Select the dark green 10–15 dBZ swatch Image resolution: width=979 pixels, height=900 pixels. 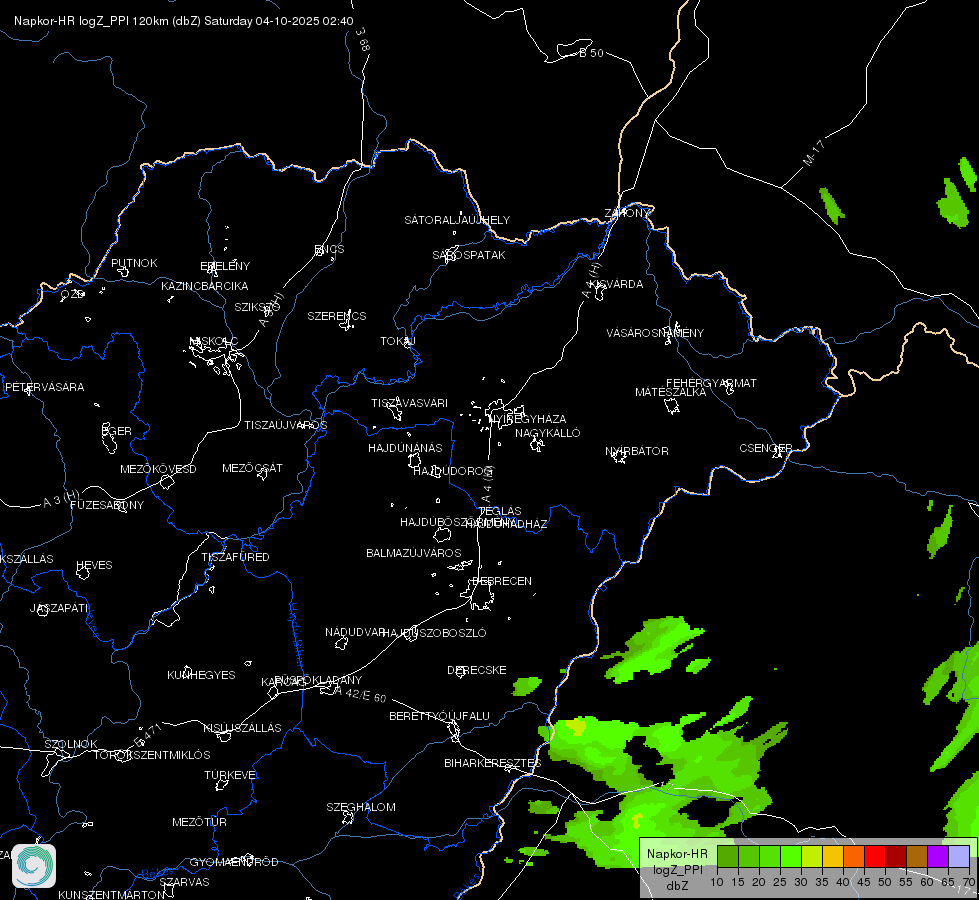pyautogui.click(x=728, y=856)
